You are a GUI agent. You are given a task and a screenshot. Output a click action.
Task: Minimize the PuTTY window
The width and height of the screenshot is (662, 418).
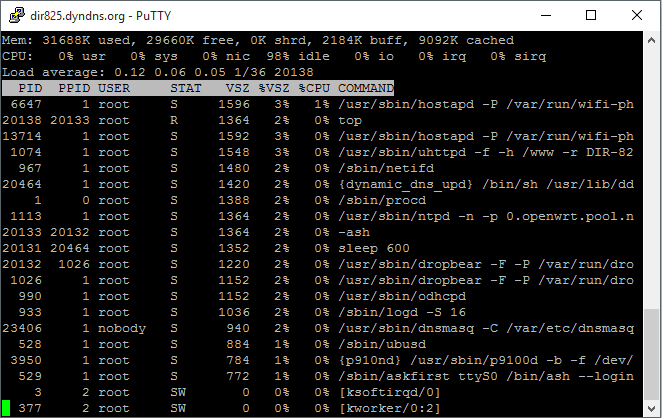tap(546, 16)
